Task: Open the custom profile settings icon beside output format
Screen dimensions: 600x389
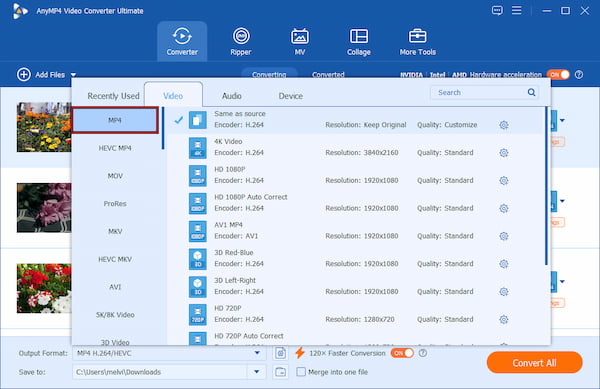Action: [280, 353]
